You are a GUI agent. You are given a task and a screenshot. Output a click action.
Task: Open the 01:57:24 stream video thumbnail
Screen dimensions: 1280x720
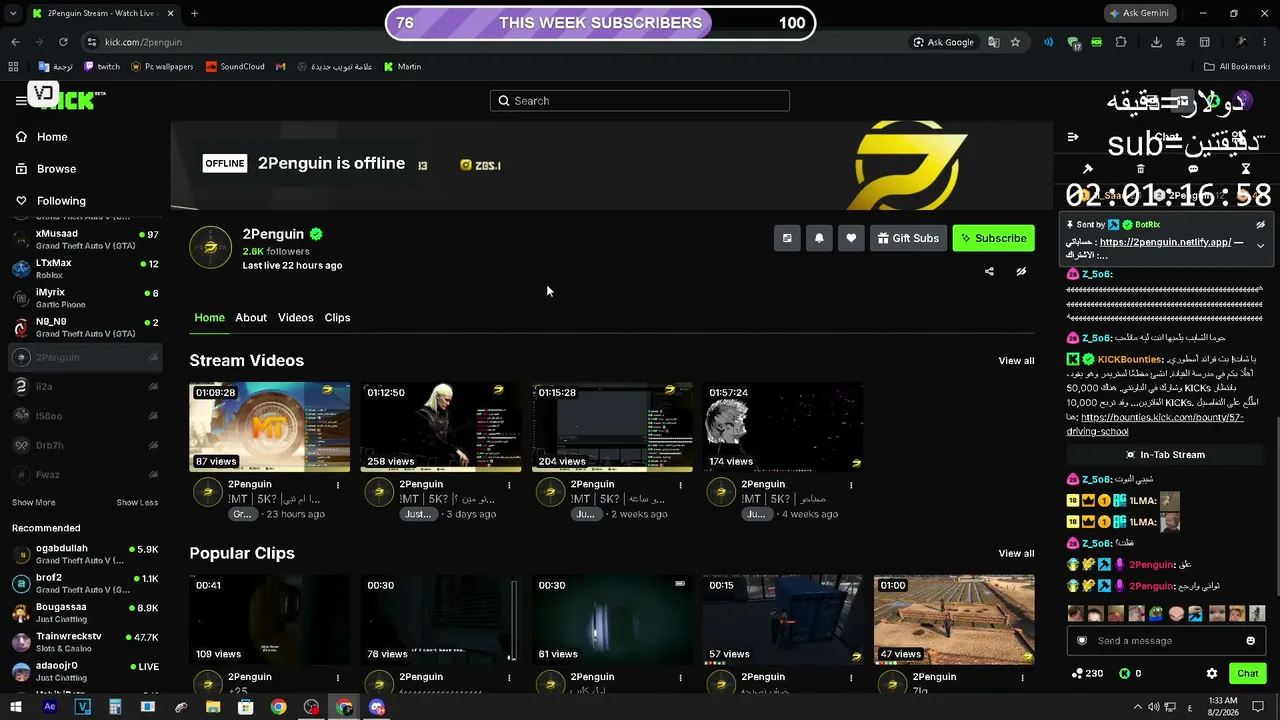tap(783, 427)
